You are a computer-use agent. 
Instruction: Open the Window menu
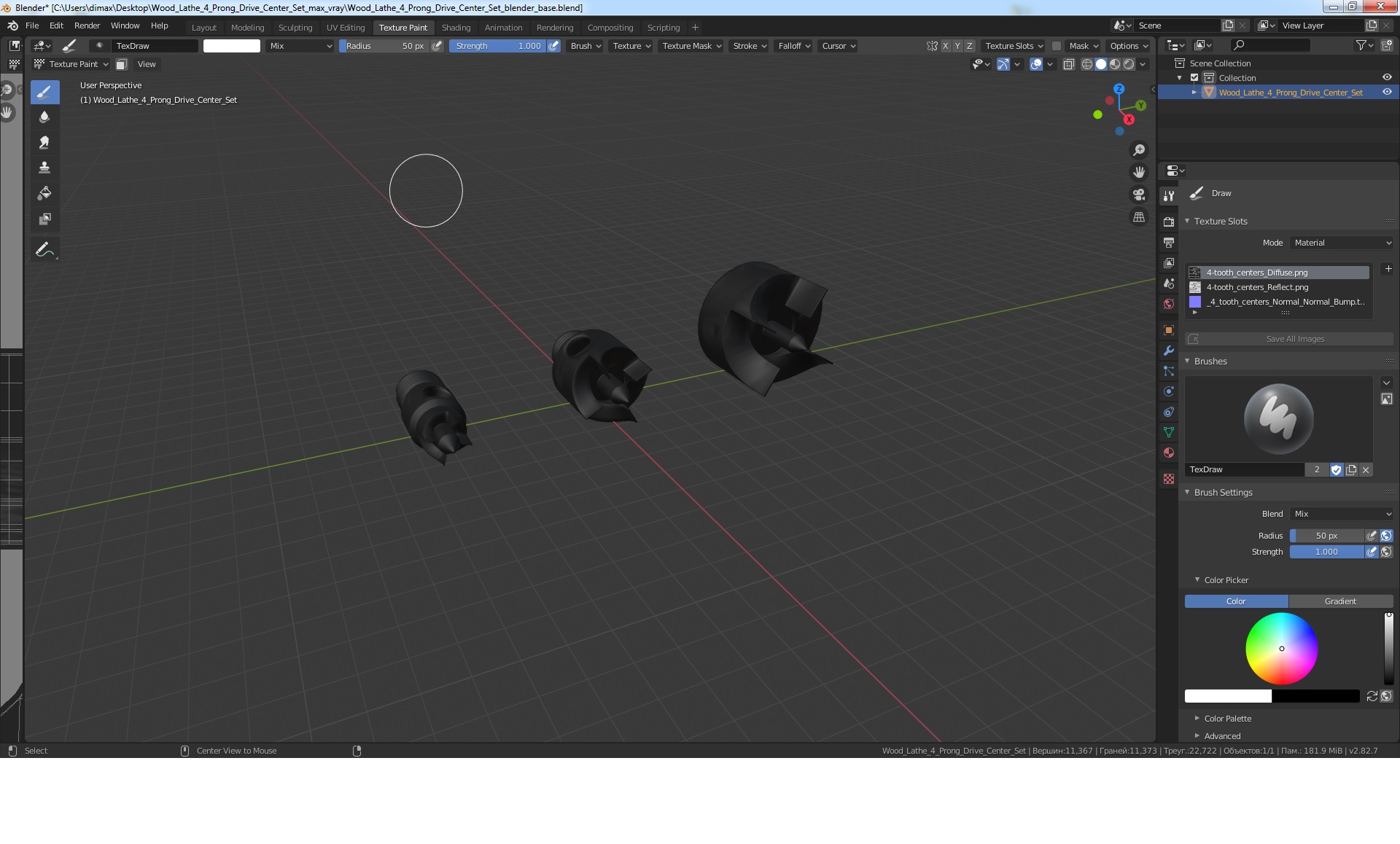[x=125, y=26]
